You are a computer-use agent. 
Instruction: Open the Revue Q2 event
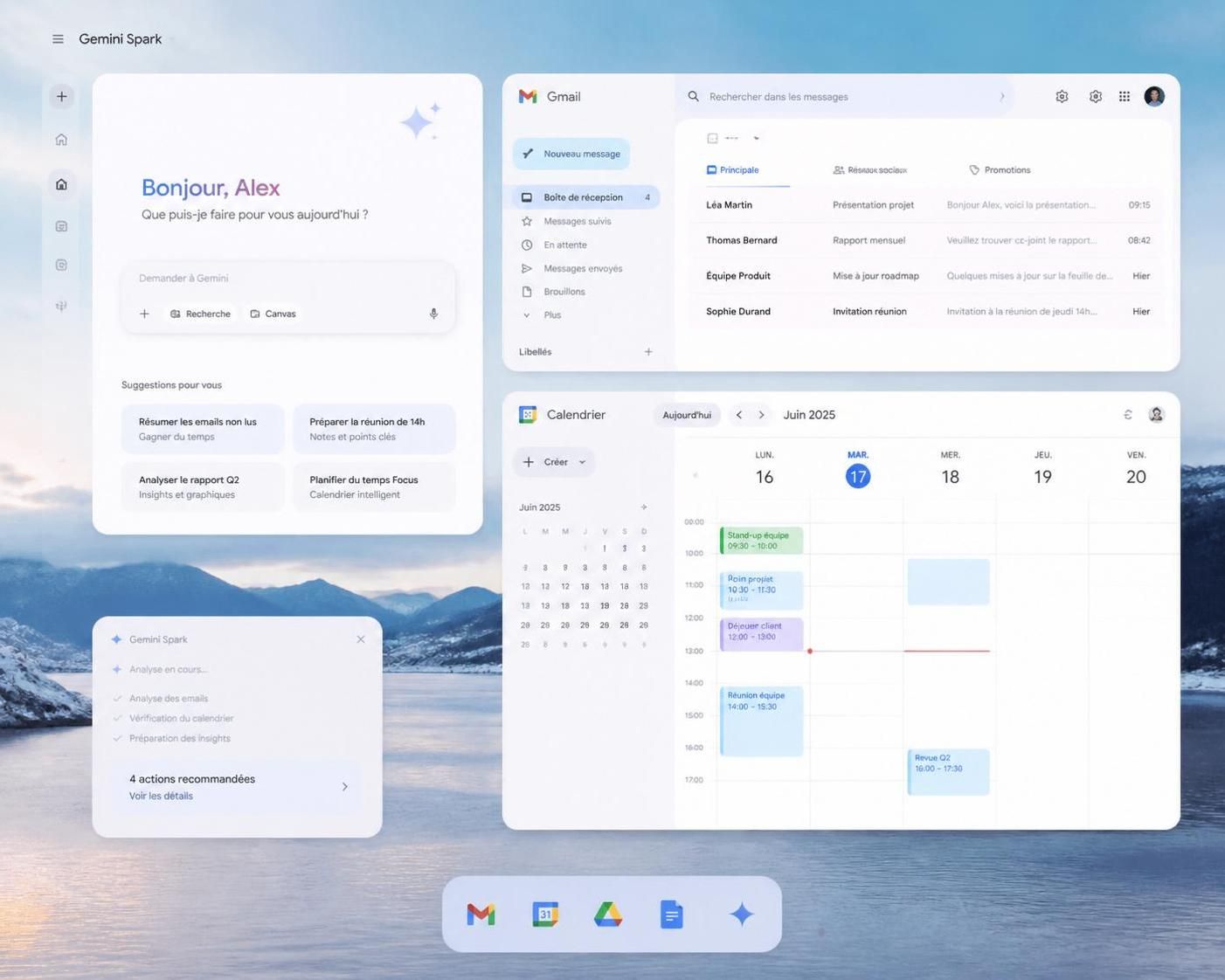(x=948, y=772)
